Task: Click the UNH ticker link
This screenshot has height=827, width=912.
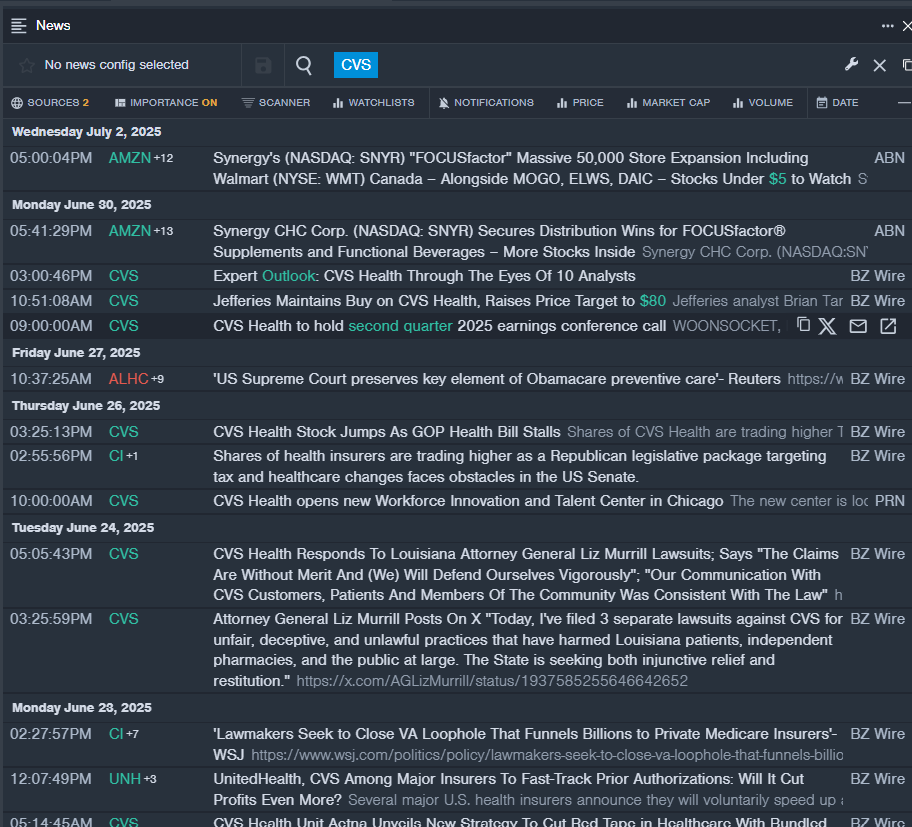Action: tap(125, 779)
